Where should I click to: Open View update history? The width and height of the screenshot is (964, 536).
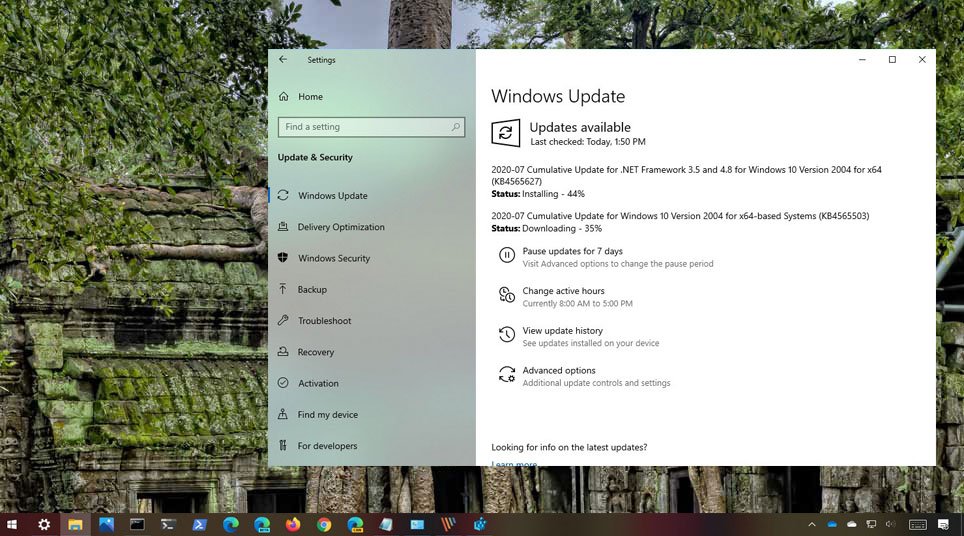(562, 331)
